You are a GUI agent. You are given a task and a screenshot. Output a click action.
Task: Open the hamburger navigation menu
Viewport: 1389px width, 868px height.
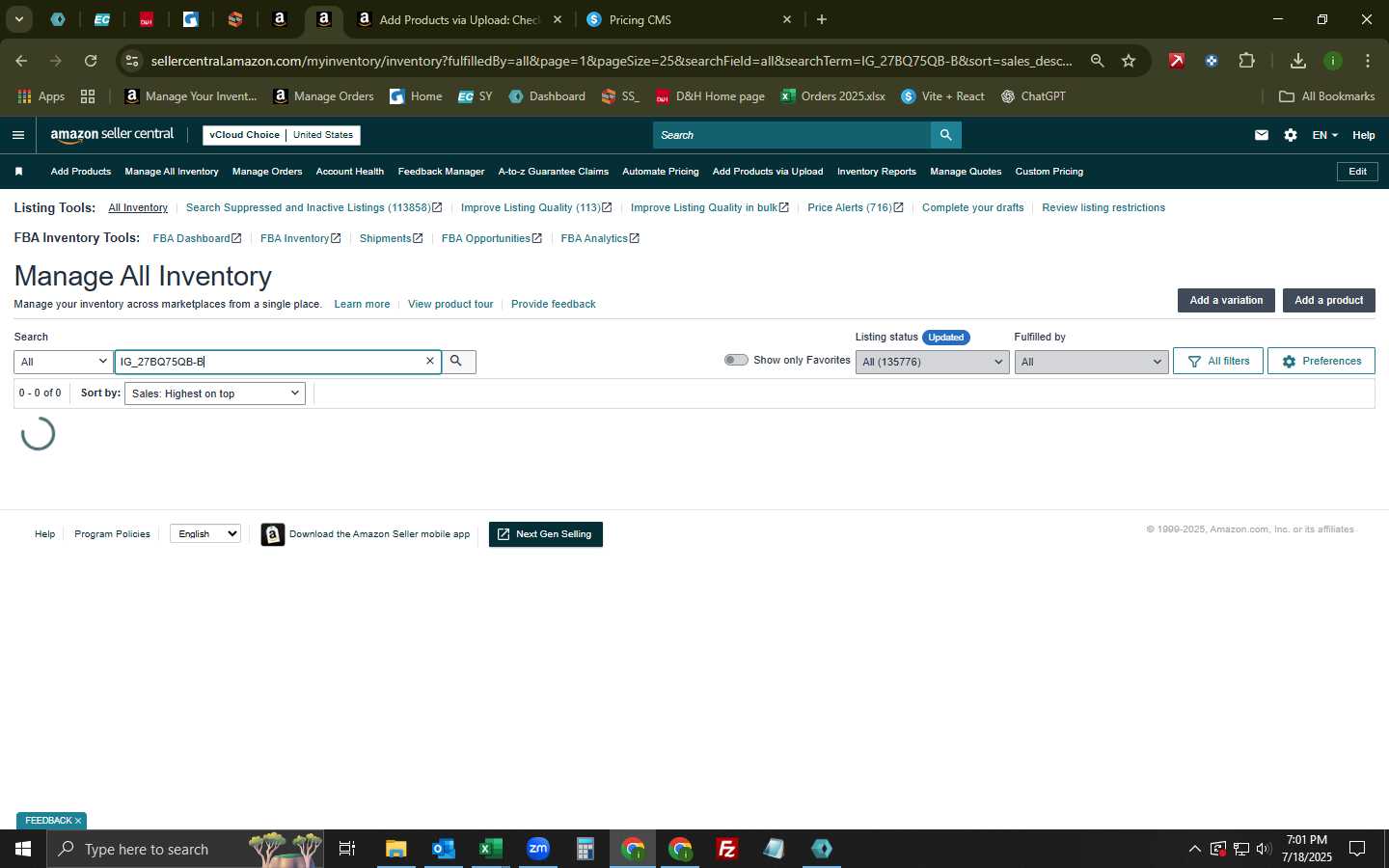(17, 135)
